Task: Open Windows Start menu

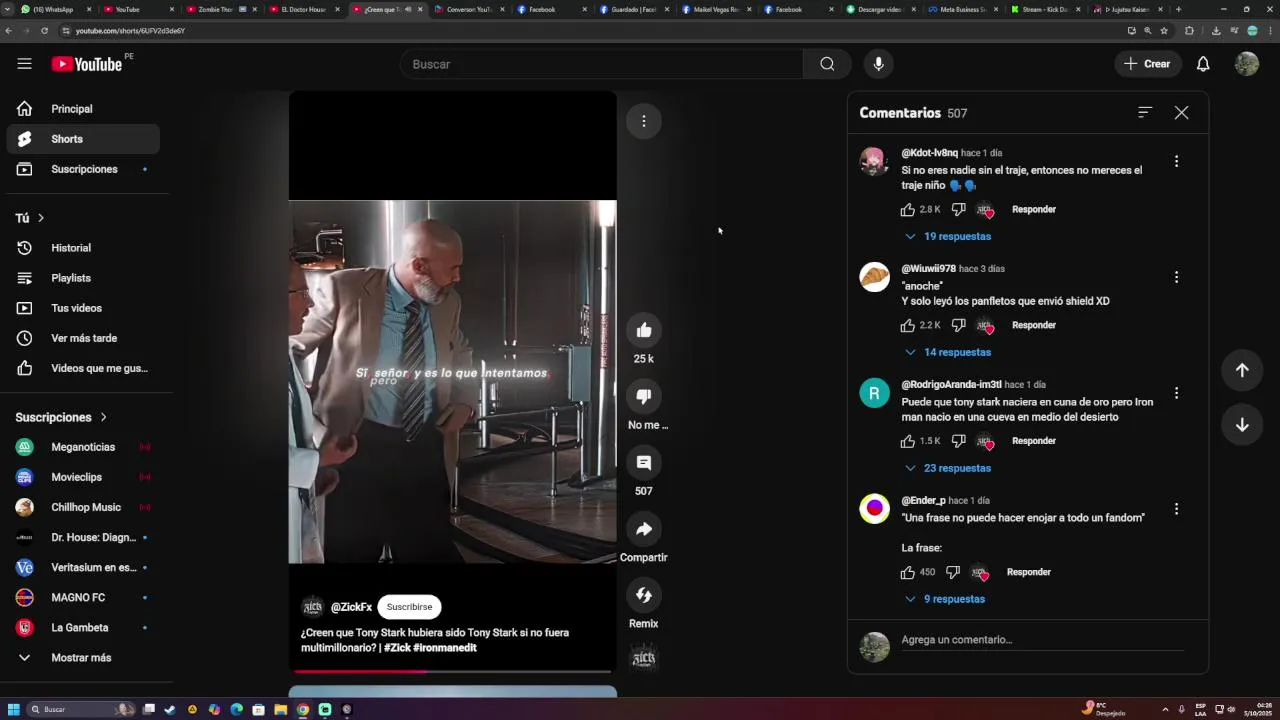Action: click(x=14, y=709)
